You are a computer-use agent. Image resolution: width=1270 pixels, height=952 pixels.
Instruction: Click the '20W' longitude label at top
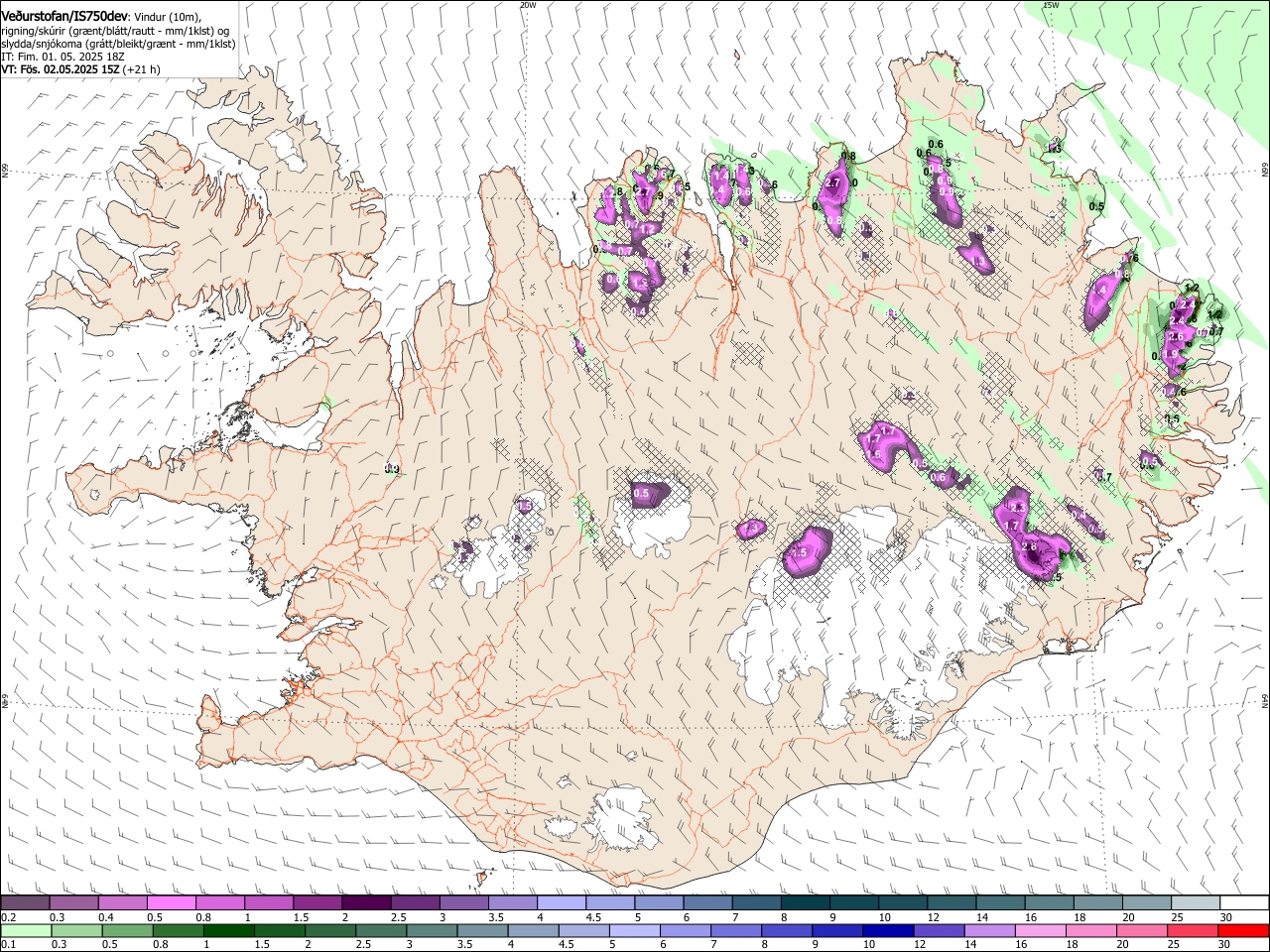528,5
